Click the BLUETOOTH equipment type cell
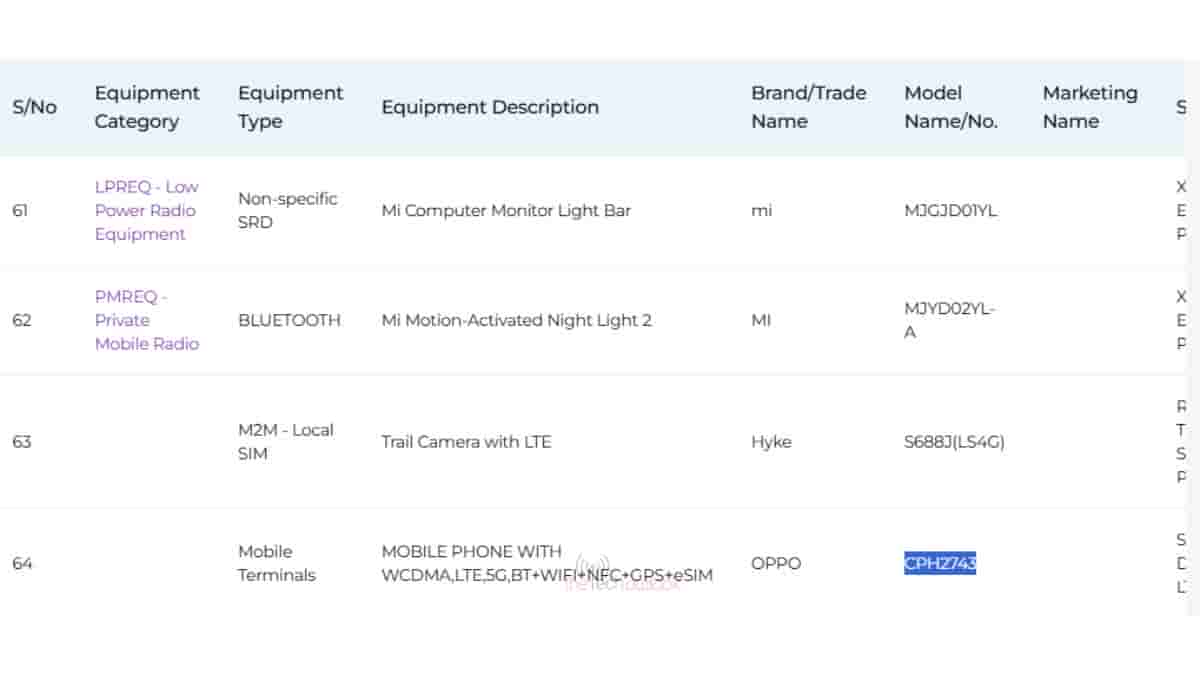1200x675 pixels. (x=289, y=320)
